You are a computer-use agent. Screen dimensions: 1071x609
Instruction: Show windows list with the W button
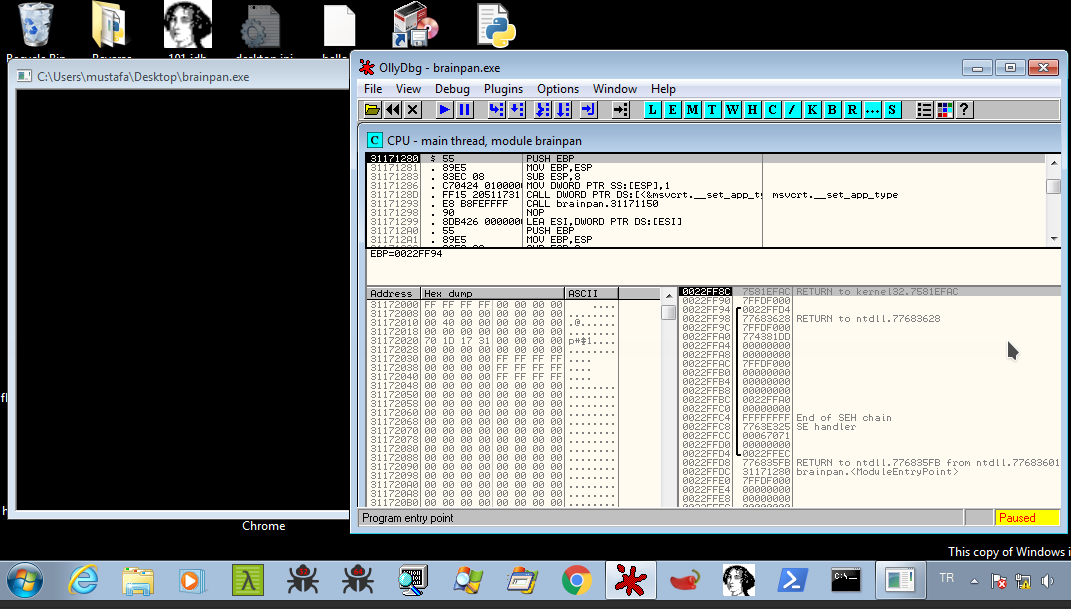pyautogui.click(x=732, y=110)
